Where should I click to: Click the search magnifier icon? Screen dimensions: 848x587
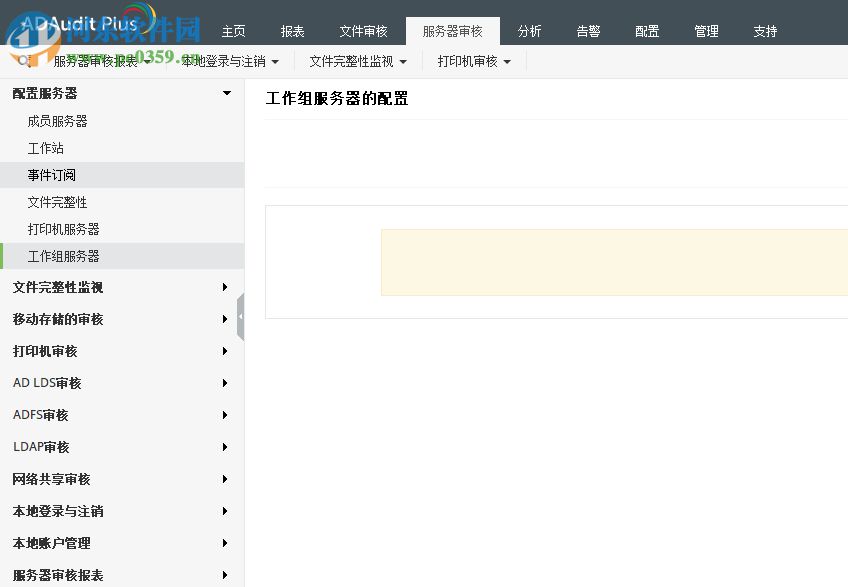tap(24, 60)
